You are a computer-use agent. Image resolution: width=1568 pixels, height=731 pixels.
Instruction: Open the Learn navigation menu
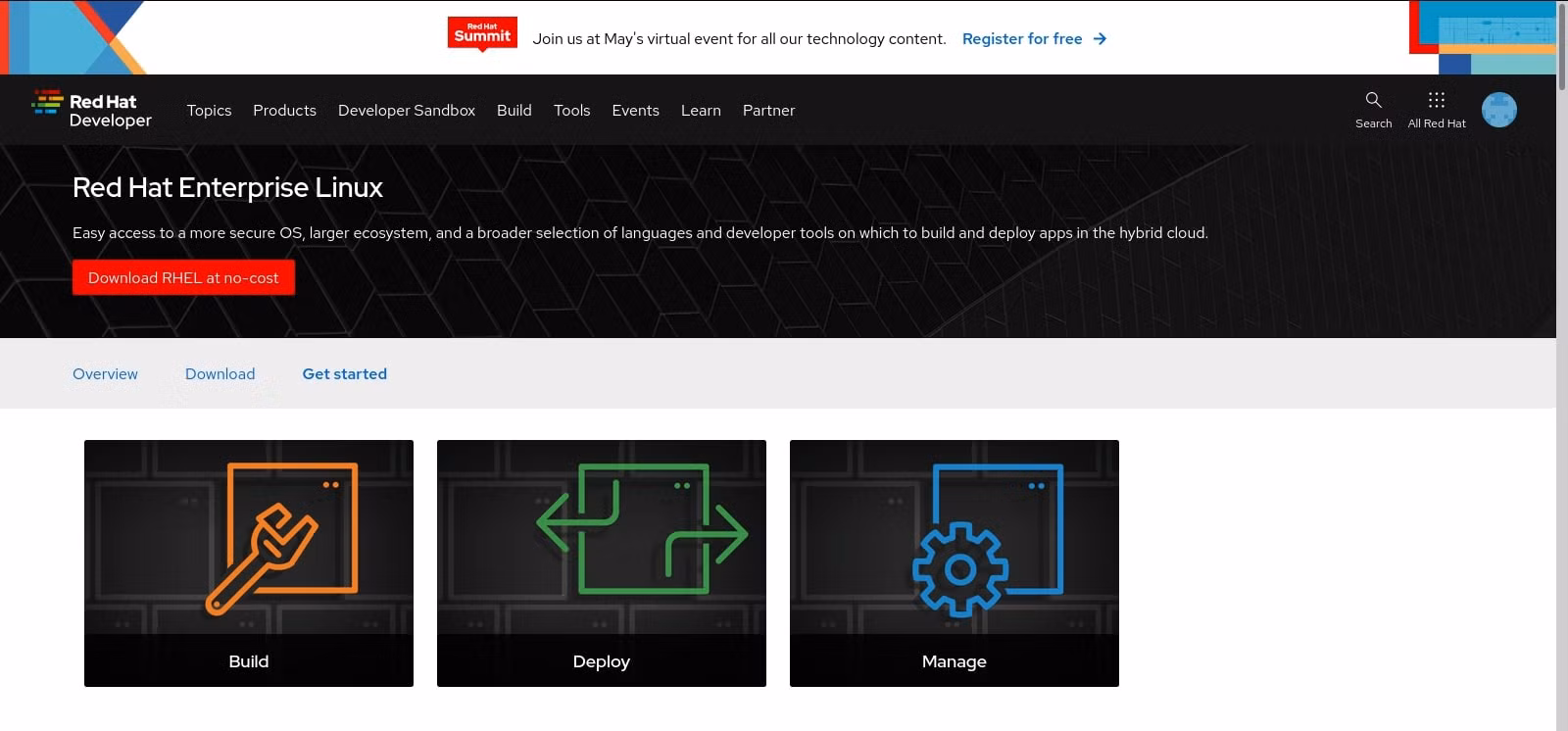701,111
